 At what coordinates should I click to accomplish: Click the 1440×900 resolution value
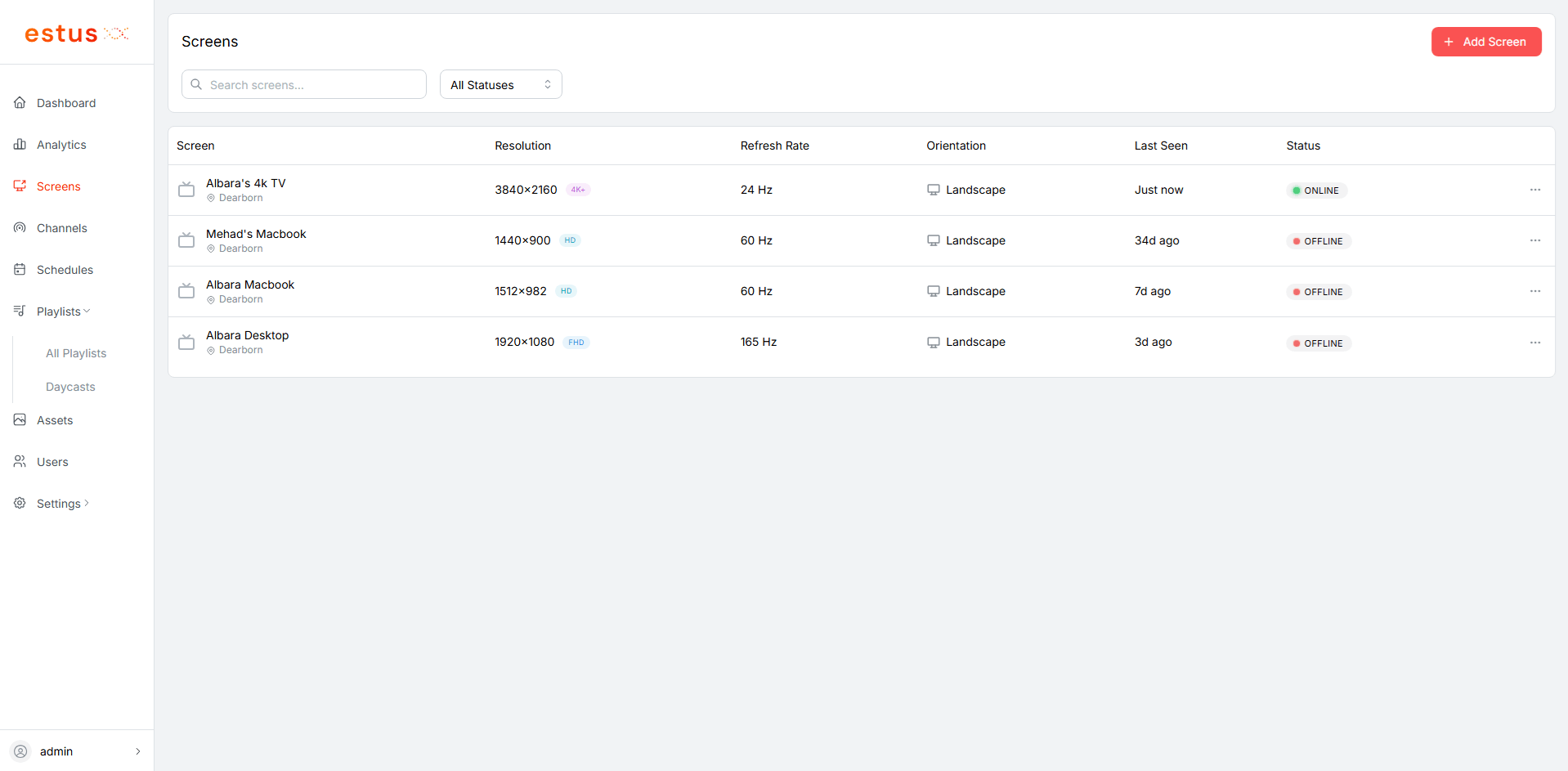click(x=522, y=240)
